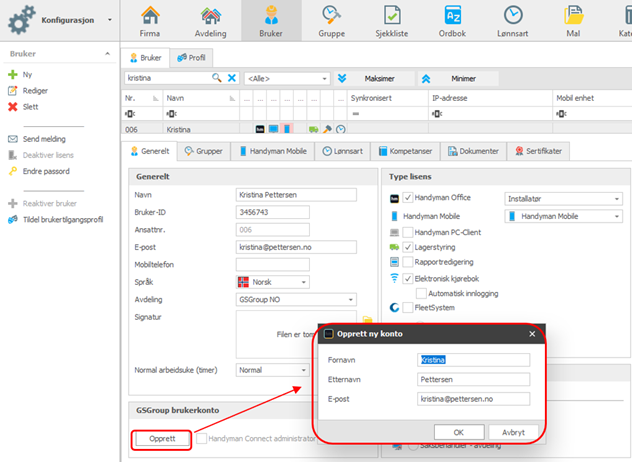
Task: Enable the Handyman PC-Client checkbox
Action: coord(408,232)
